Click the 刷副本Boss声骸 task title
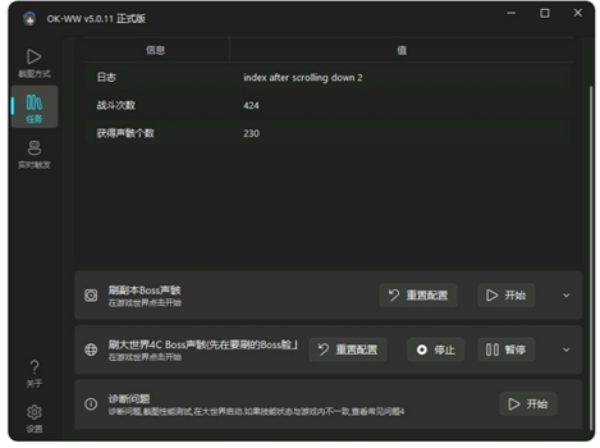The image size is (600, 448). 145,290
